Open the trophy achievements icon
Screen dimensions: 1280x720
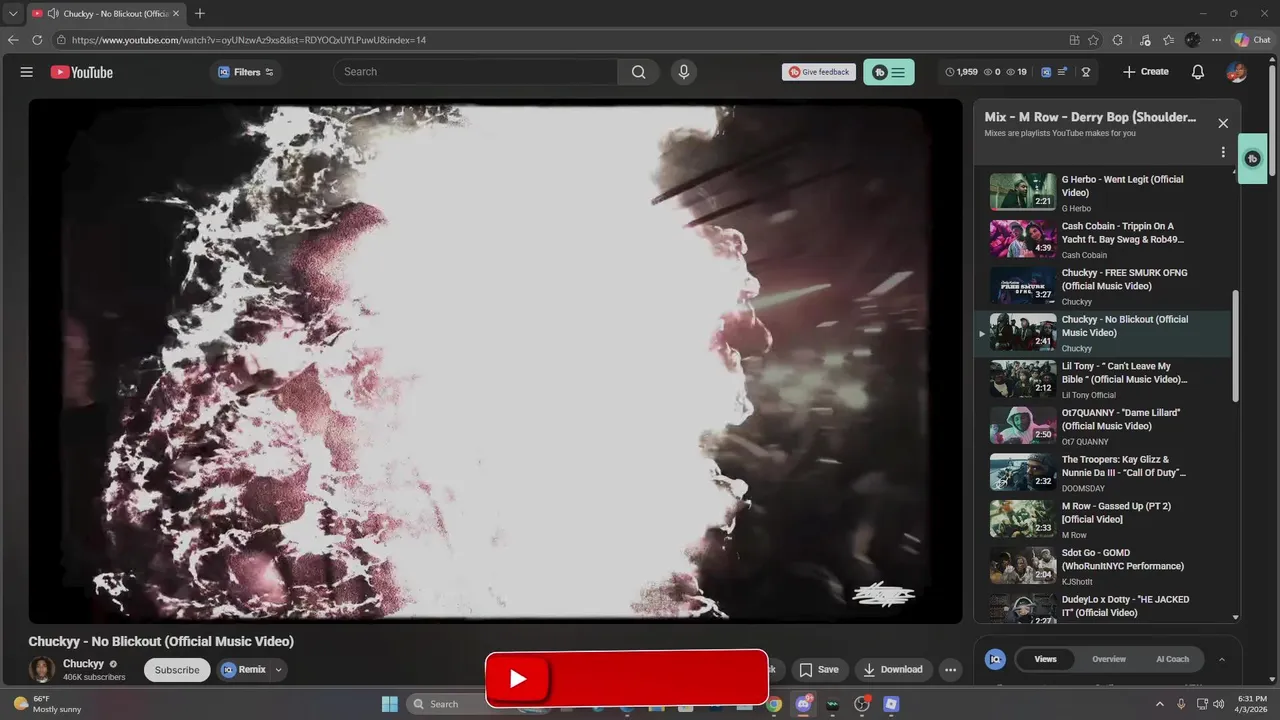[1086, 72]
